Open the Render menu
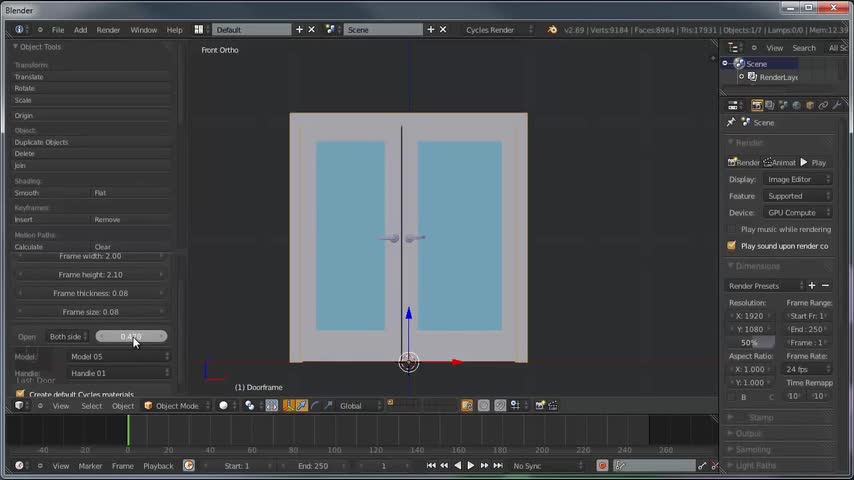854x480 pixels. tap(108, 30)
